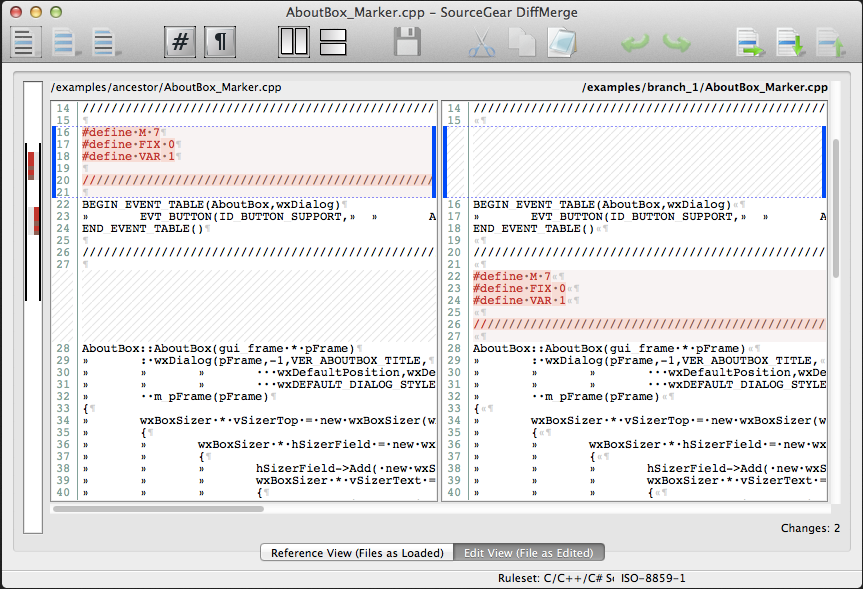
Task: Switch to side-by-side vertical split layout
Action: coord(294,42)
